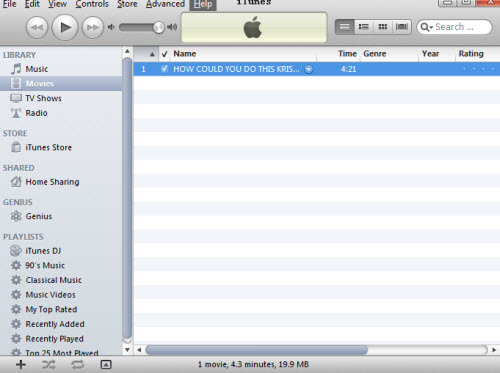Open the Controls menu

pyautogui.click(x=92, y=4)
